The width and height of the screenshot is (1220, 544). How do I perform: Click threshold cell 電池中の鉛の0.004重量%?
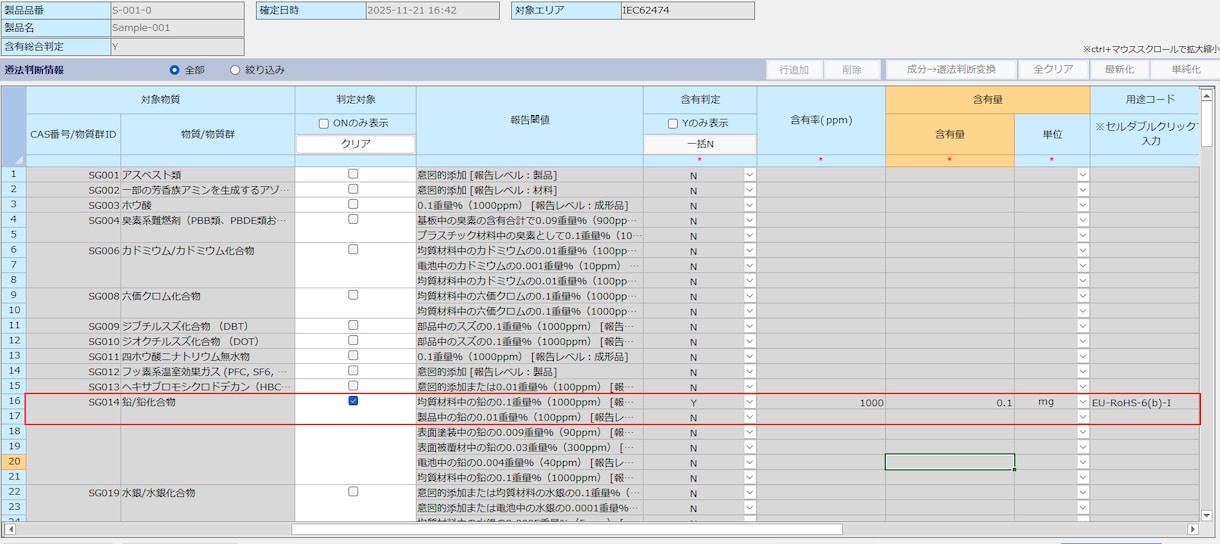(529, 462)
